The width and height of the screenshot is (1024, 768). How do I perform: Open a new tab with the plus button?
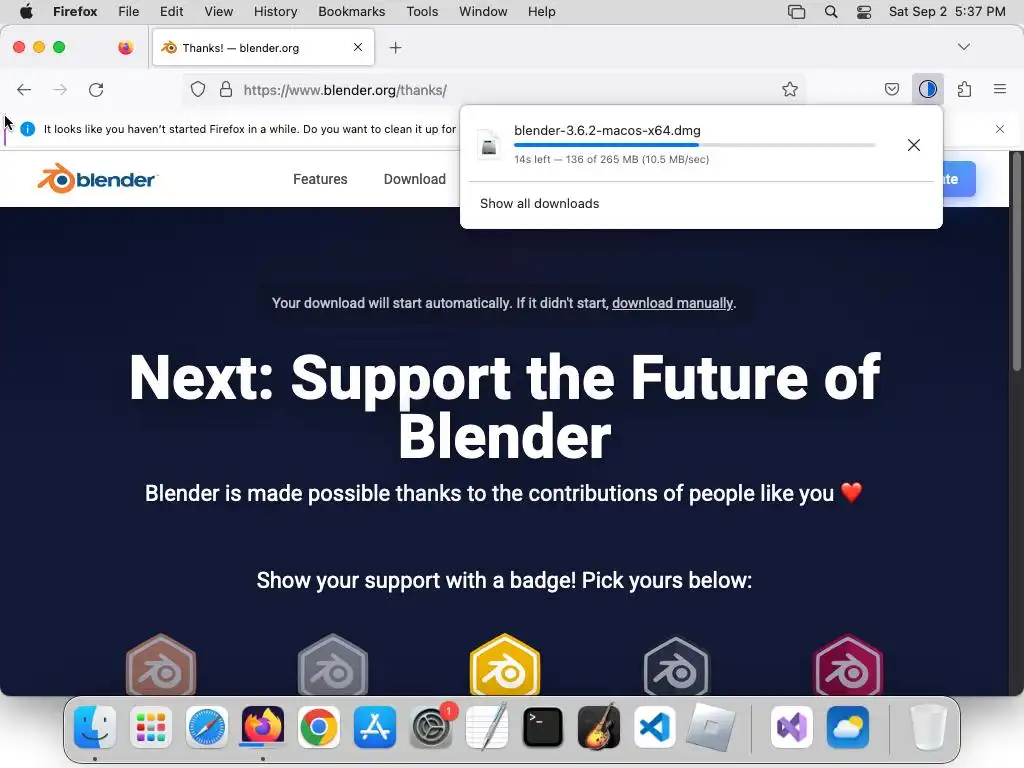tap(396, 48)
